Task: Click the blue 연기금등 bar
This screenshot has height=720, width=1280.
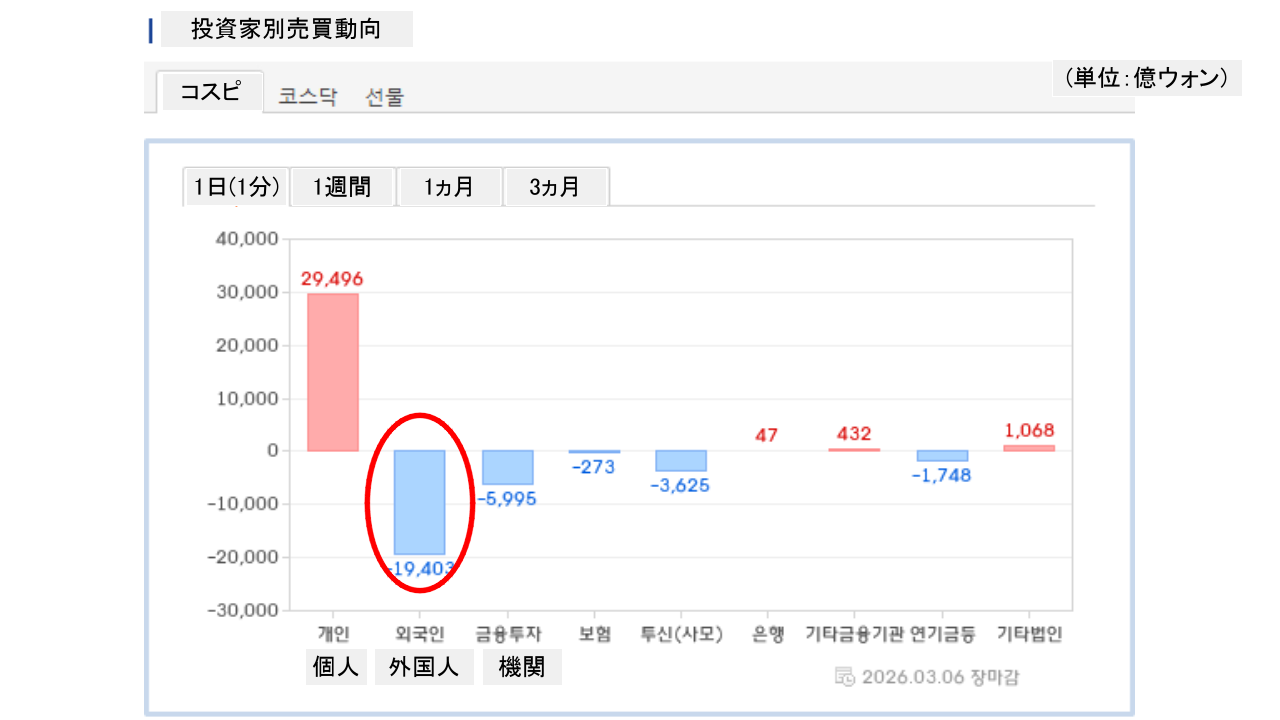Action: point(942,456)
